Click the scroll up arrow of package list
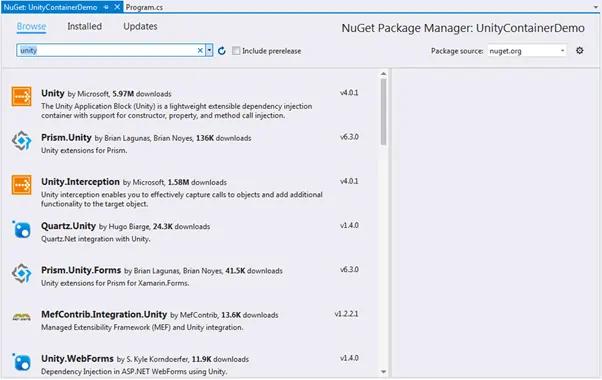602x380 pixels. [x=383, y=74]
